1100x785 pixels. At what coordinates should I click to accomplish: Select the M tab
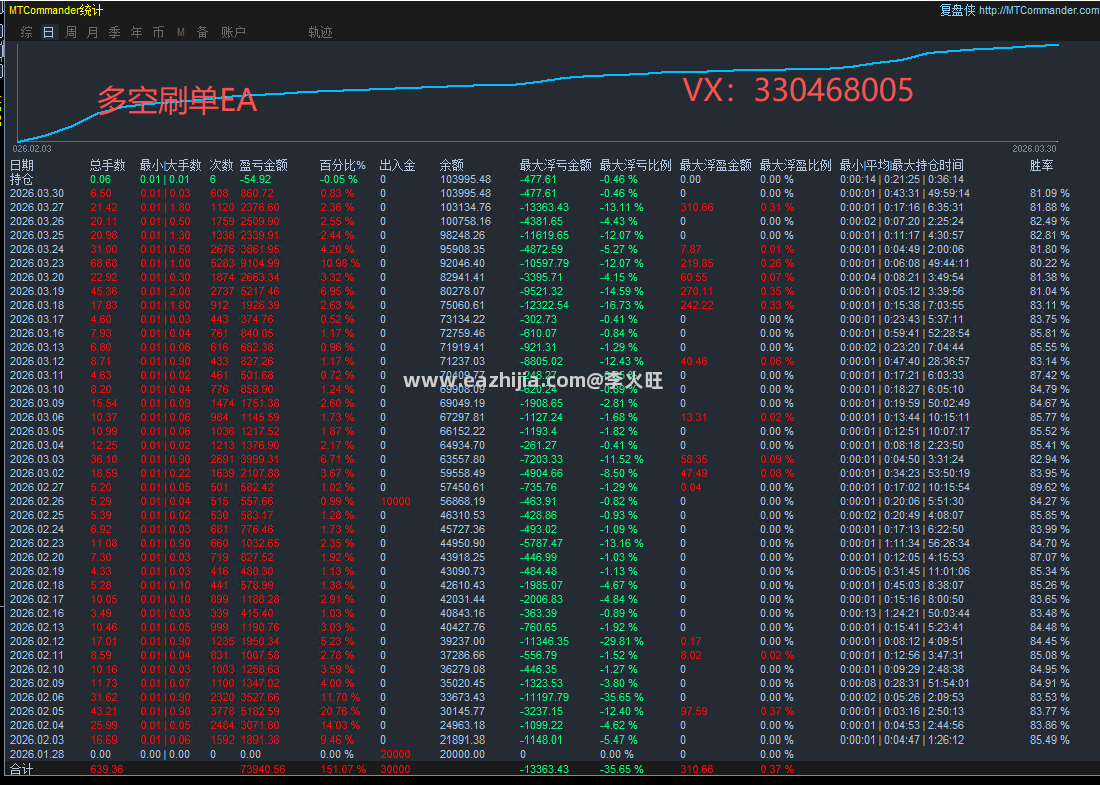[x=180, y=32]
